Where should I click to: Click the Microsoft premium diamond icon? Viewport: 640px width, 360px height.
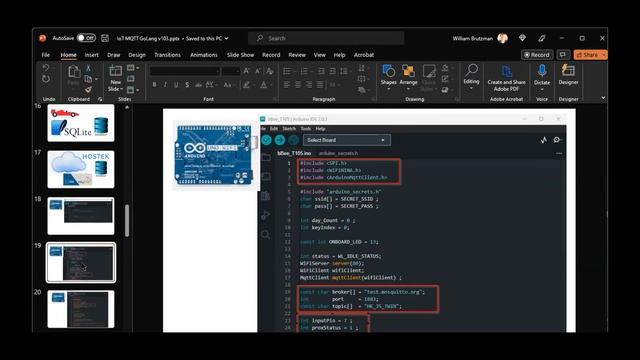522,38
